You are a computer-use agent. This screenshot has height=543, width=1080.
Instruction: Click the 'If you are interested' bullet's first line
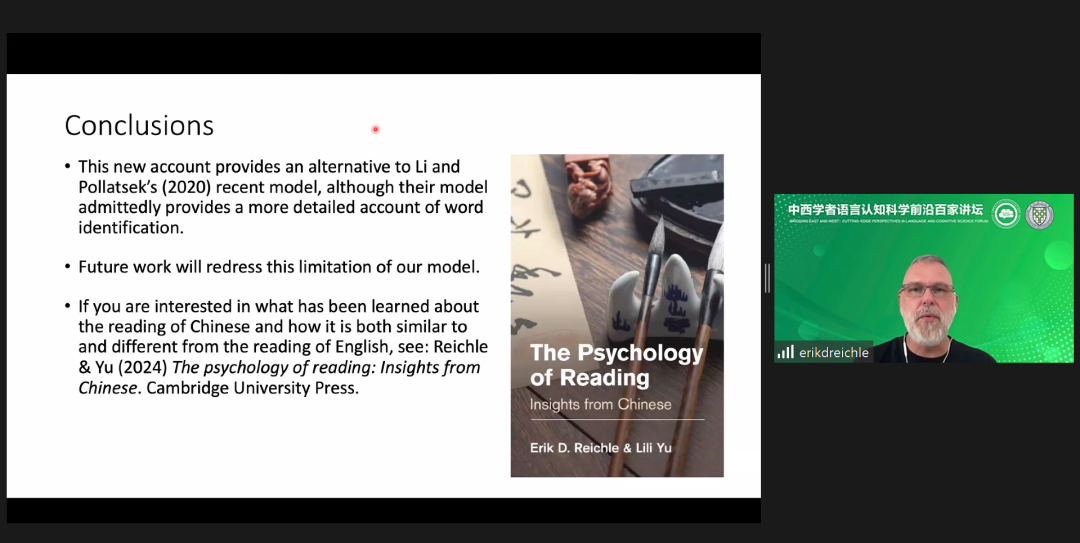(278, 306)
